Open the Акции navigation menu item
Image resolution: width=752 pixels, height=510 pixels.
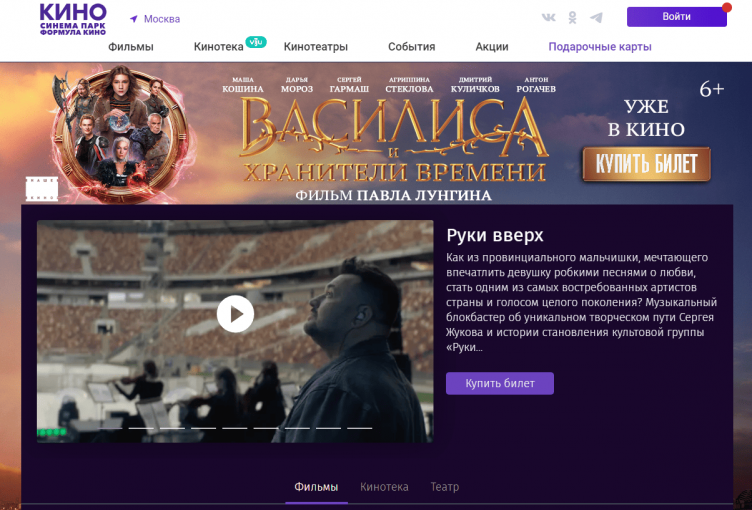492,47
